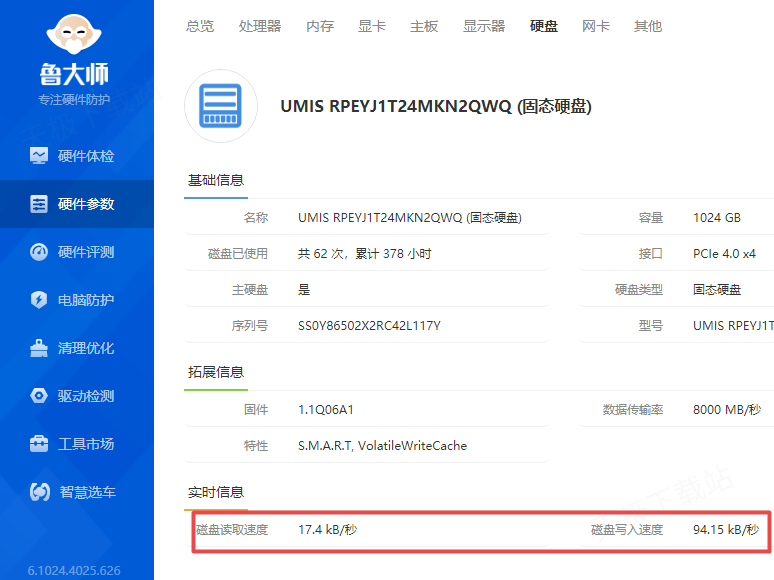Select the 硬盘 tab
This screenshot has width=774, height=580.
(x=544, y=26)
